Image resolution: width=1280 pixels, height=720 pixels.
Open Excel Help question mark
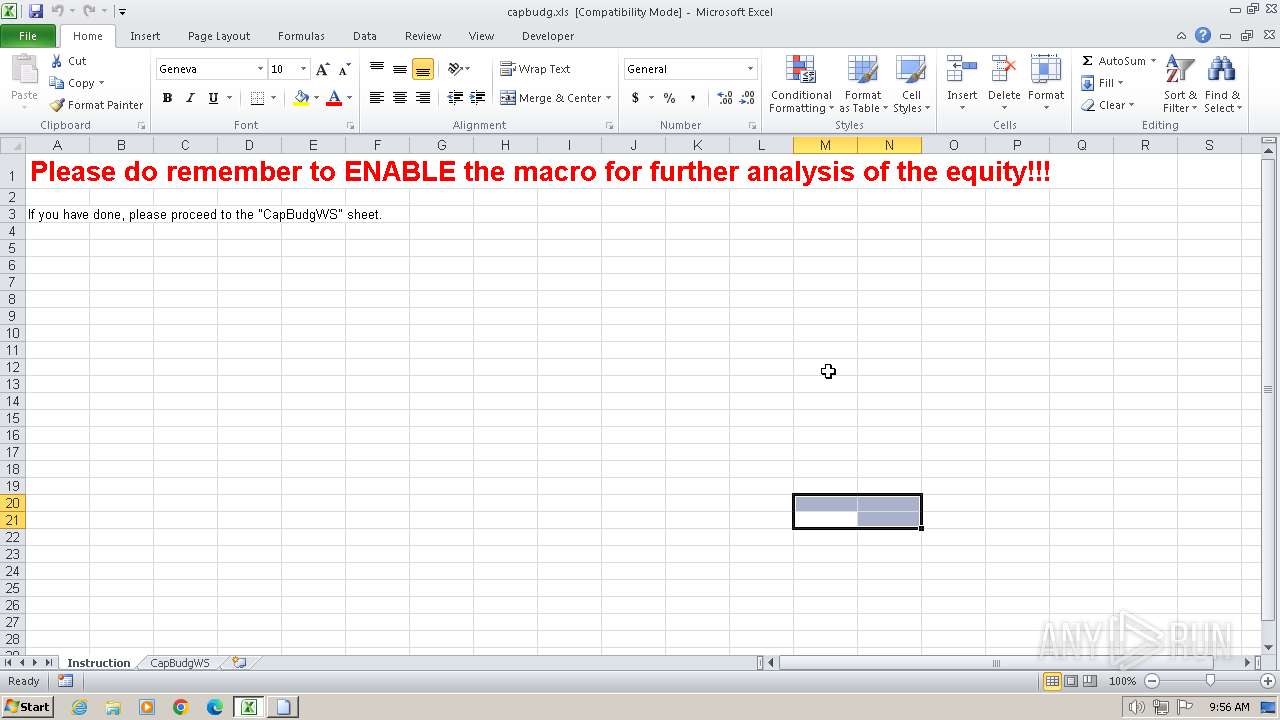tap(1203, 35)
